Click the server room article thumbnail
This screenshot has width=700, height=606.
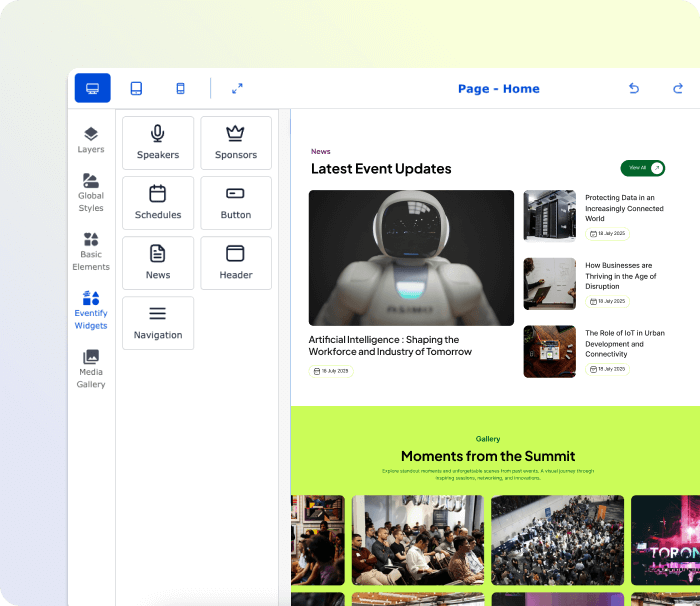pos(550,216)
